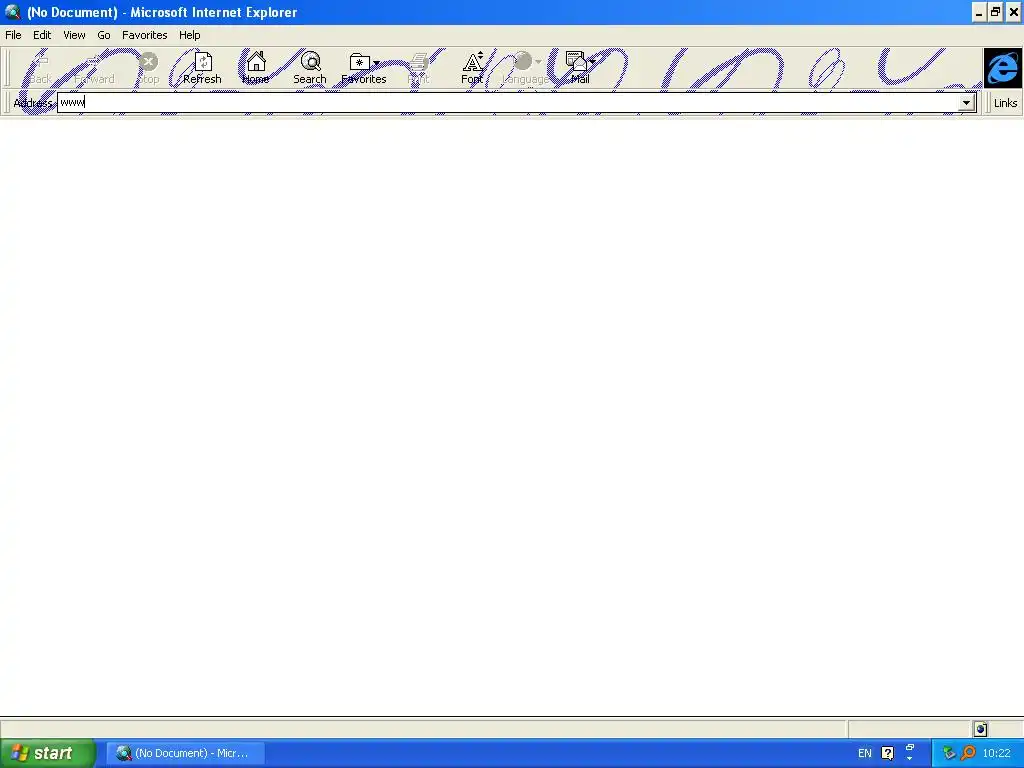Image resolution: width=1024 pixels, height=768 pixels.
Task: Click the Stop toolbar button
Action: point(149,68)
